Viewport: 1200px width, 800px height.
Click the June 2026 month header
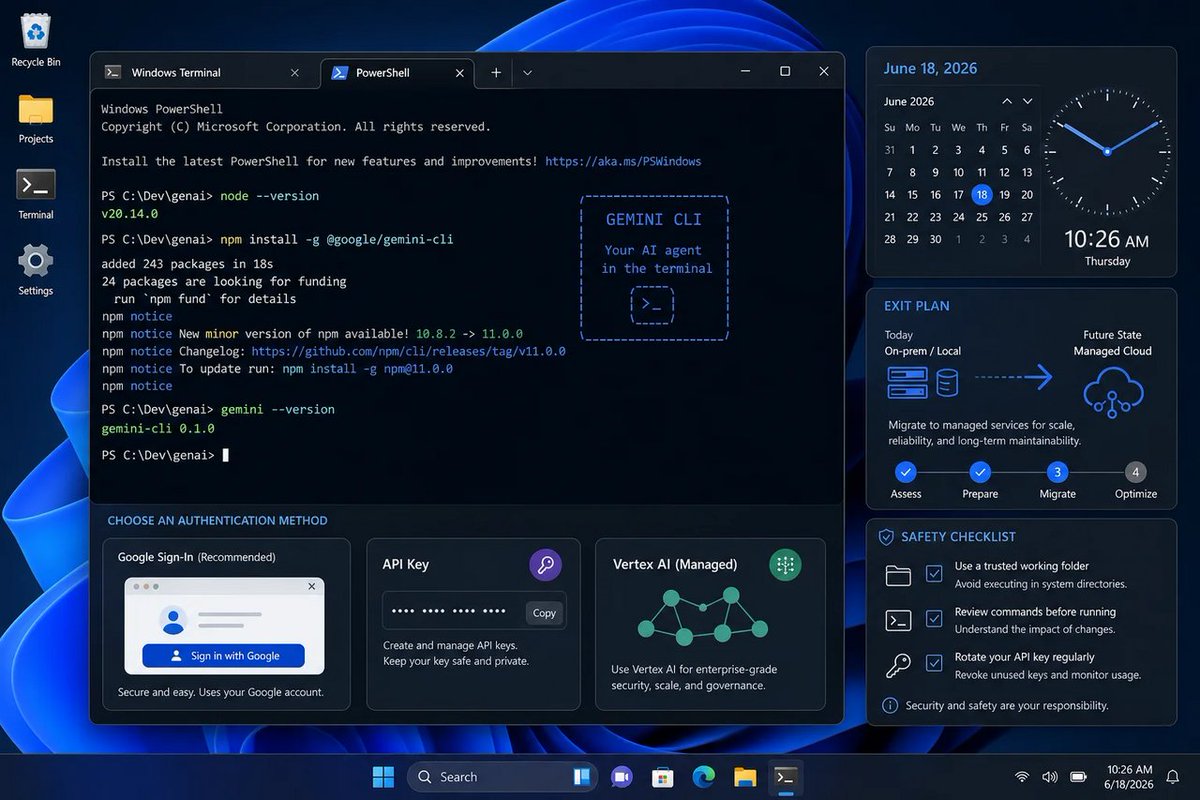tap(909, 102)
